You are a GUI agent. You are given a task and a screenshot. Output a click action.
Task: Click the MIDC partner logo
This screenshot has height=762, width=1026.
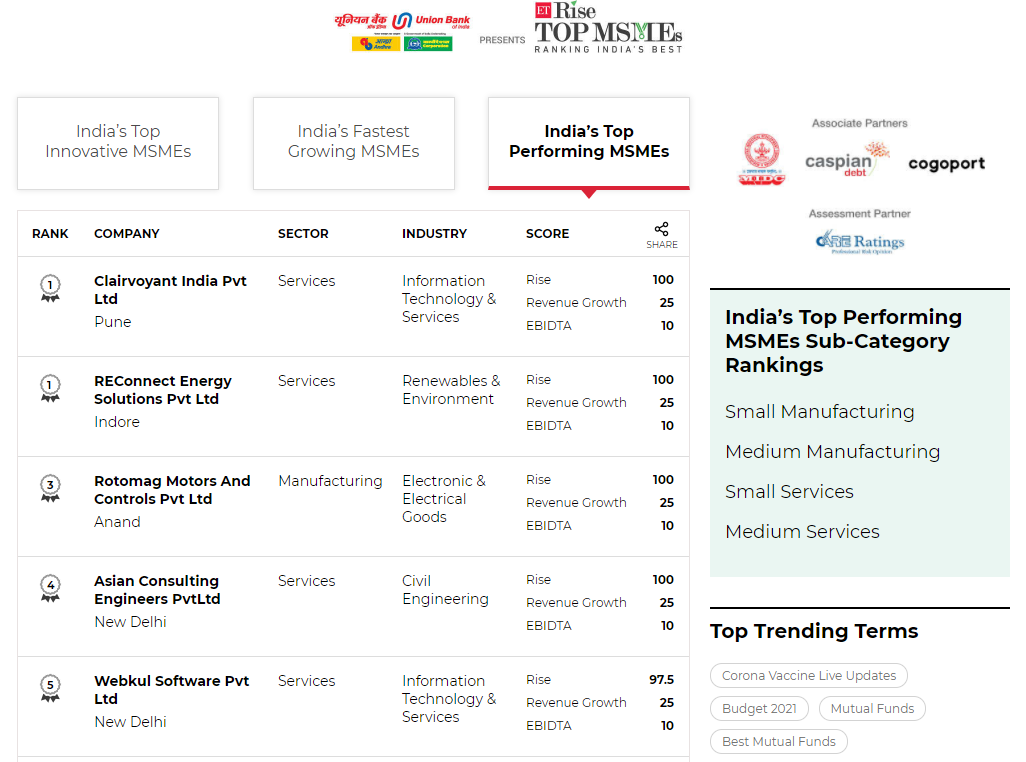762,160
